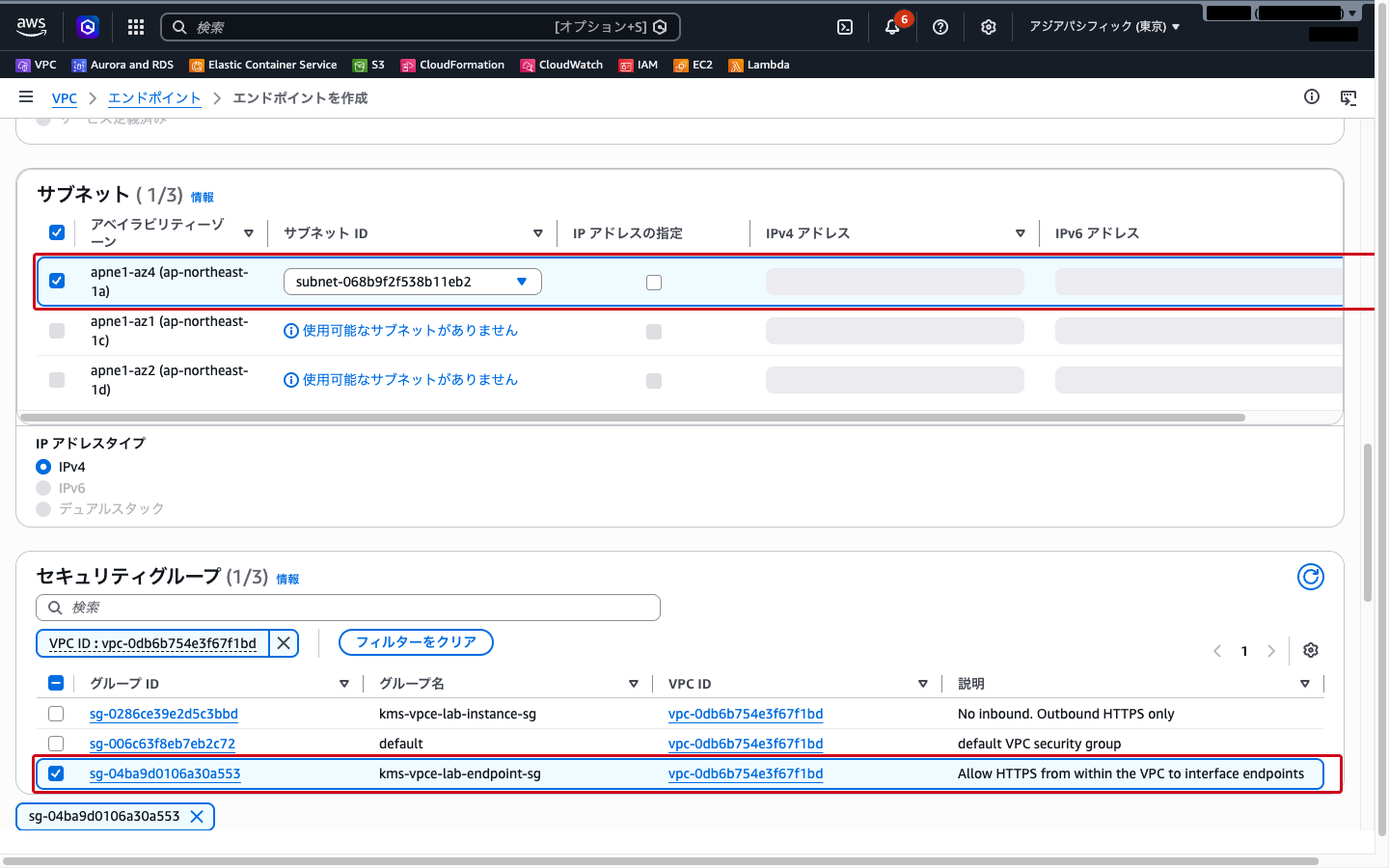The width and height of the screenshot is (1389, 868).
Task: Remove the sg-04ba9d0106a30a553 selection chip
Action: pyautogui.click(x=197, y=816)
